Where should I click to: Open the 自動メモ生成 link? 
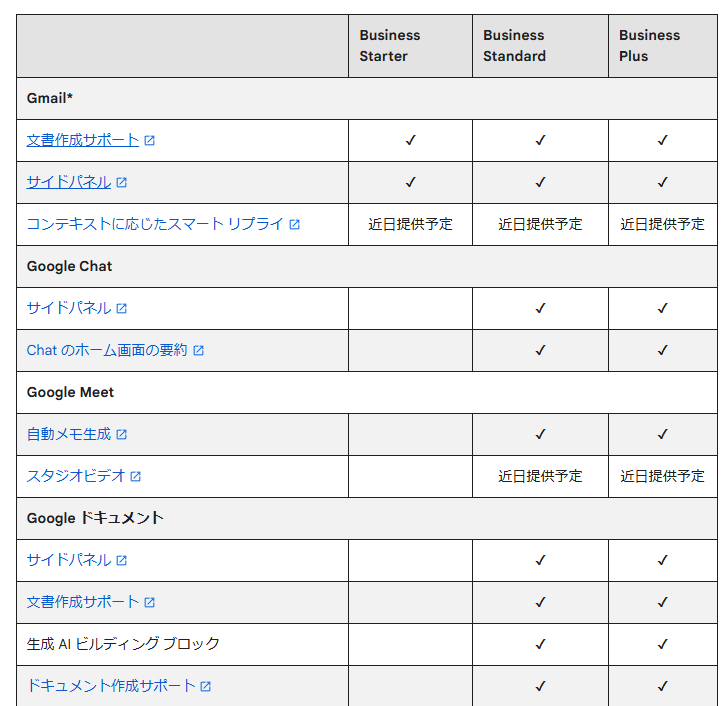[x=69, y=434]
